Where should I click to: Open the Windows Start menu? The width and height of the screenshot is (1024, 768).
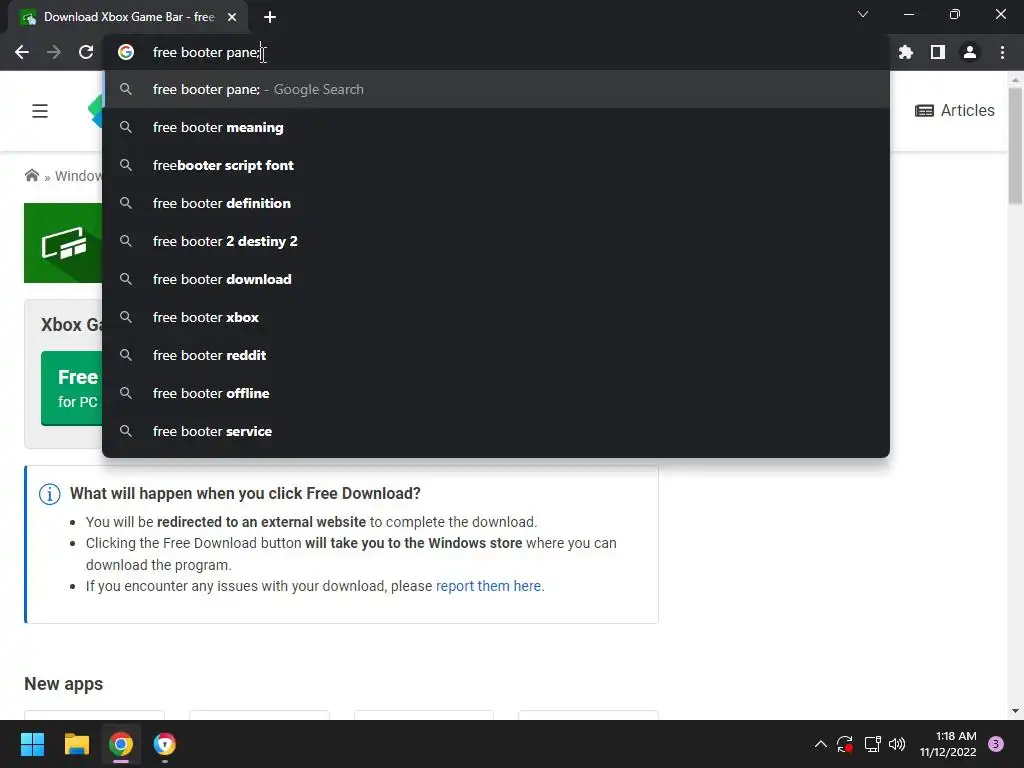pos(32,744)
